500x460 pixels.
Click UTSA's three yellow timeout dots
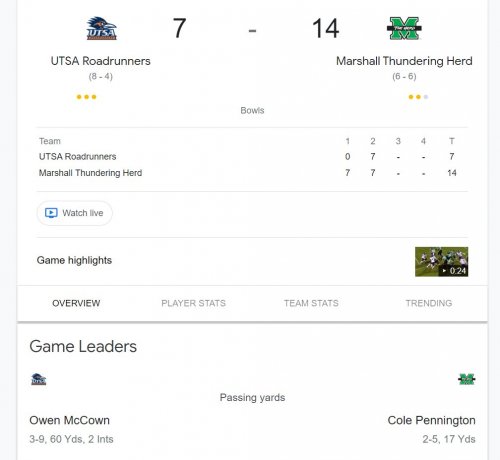(86, 97)
